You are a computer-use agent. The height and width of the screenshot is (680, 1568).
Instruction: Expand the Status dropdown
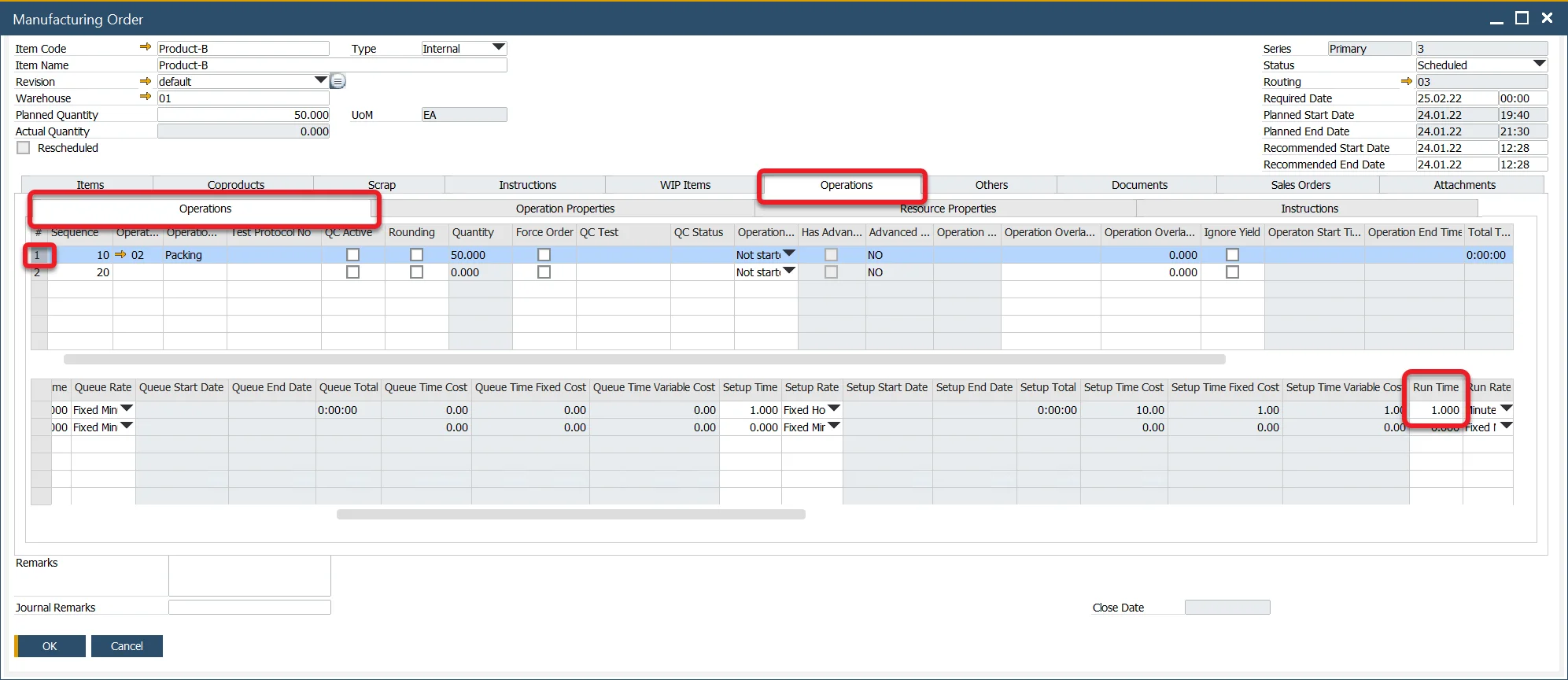1539,65
